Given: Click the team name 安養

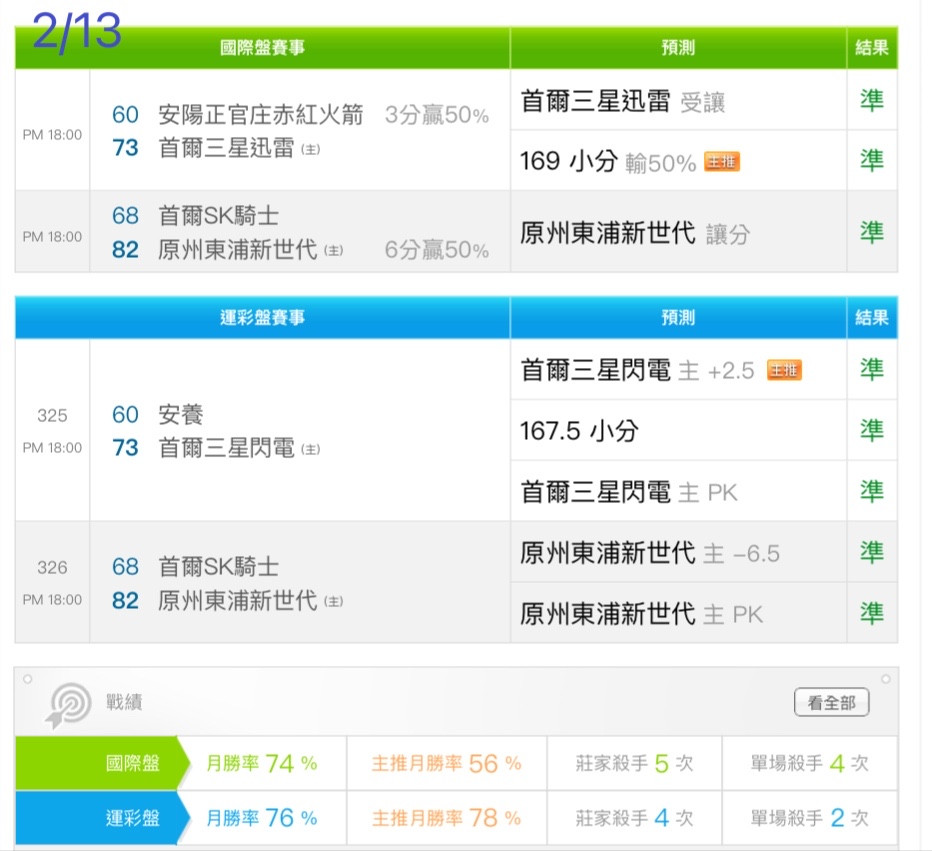Looking at the screenshot, I should (181, 414).
